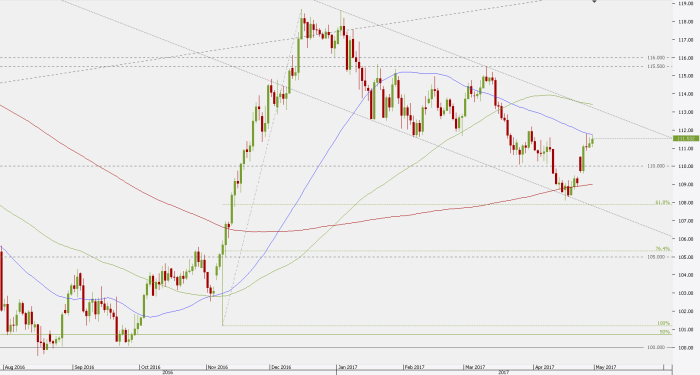
Task: Select the 50% Fibonacci level label
Action: [x=665, y=332]
